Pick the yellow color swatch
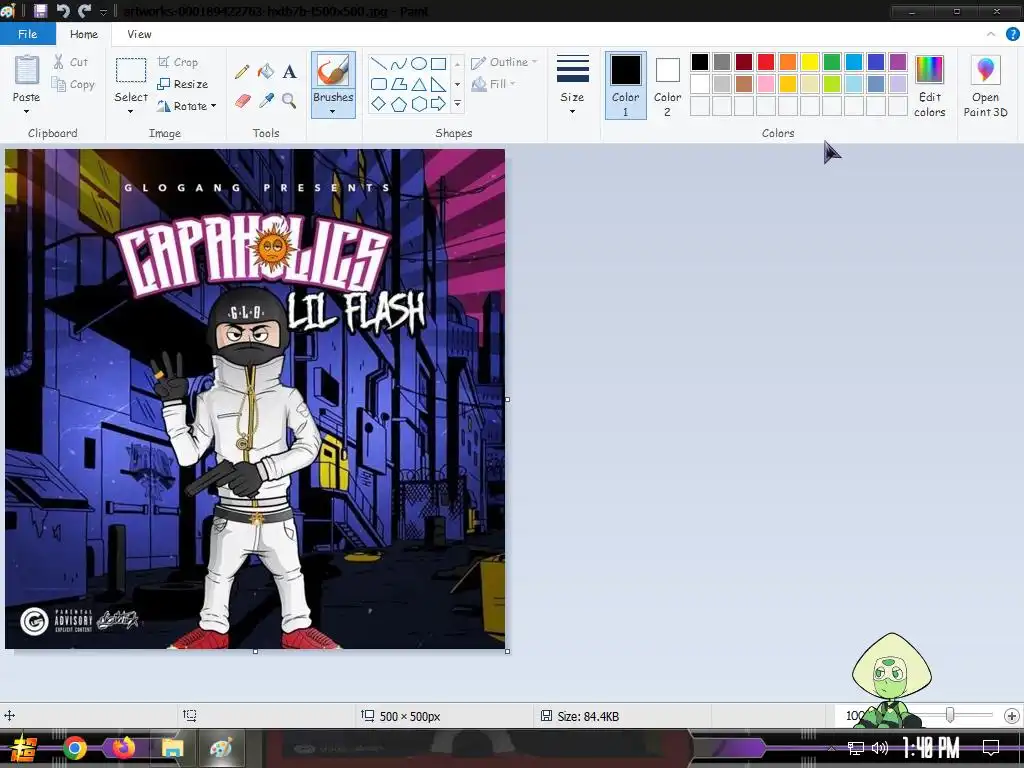Viewport: 1024px width, 768px height. click(810, 62)
